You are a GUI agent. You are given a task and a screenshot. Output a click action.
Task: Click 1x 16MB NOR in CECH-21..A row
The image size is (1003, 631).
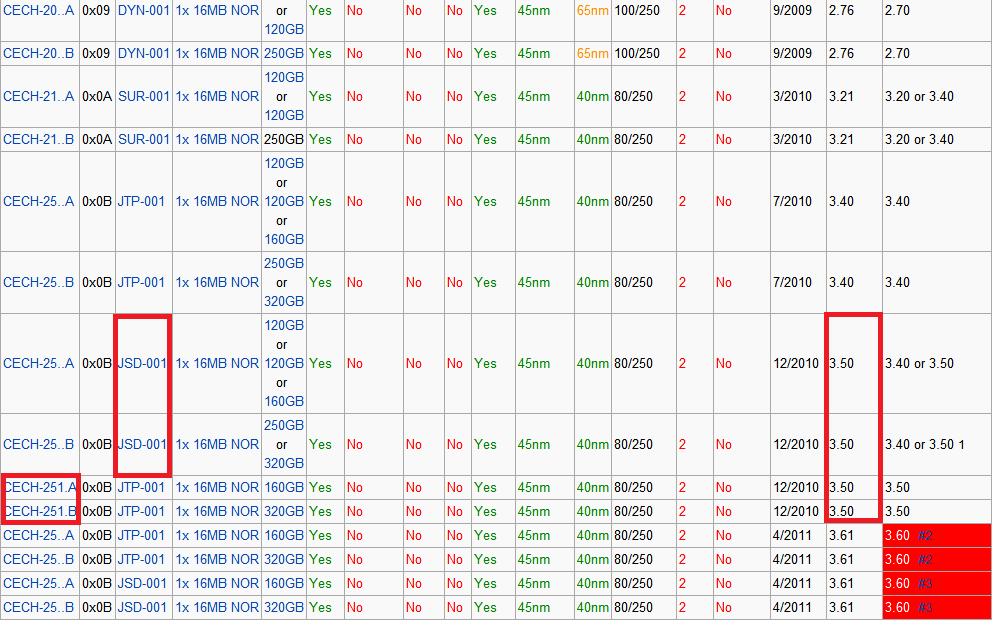[x=217, y=97]
